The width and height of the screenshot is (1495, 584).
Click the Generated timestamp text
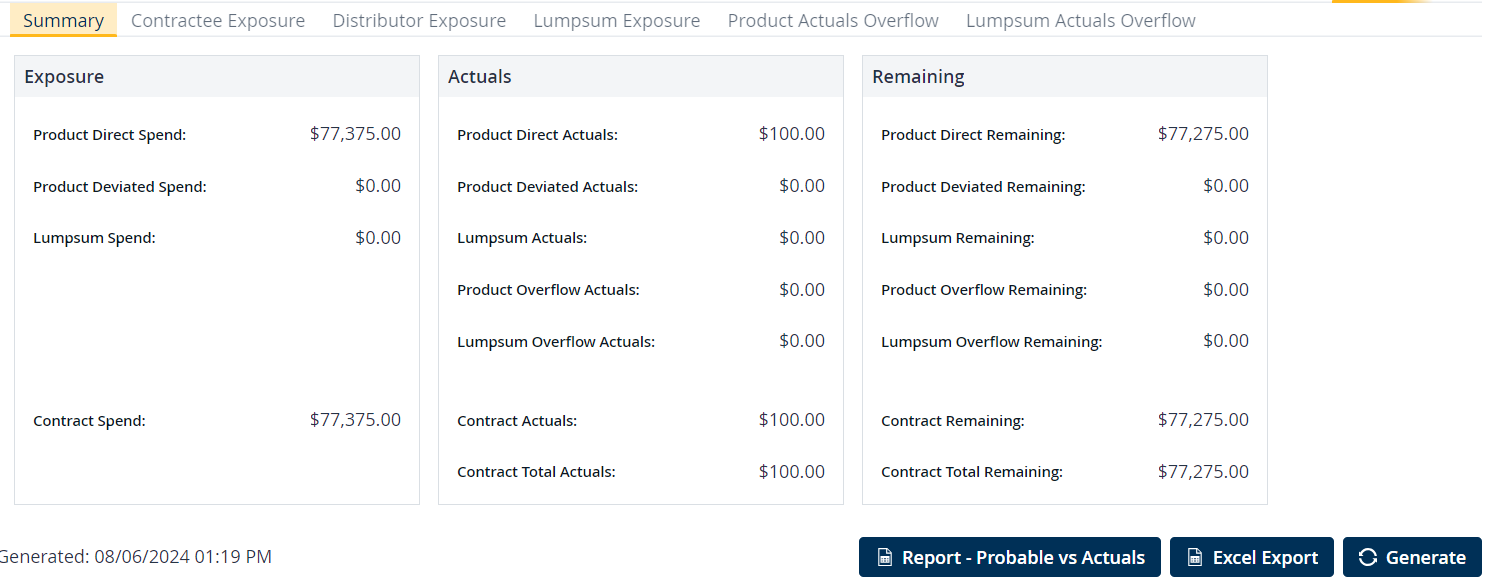[x=136, y=557]
